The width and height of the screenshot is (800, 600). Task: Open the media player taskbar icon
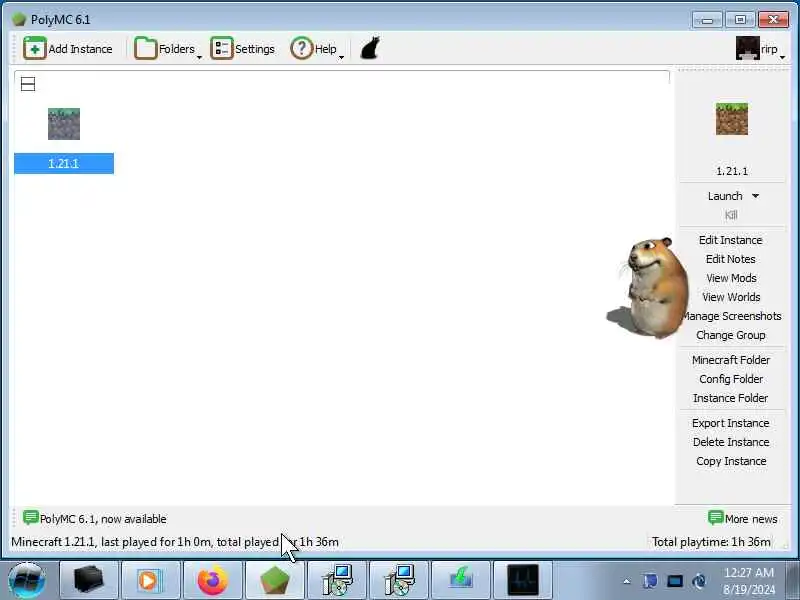[x=149, y=581]
